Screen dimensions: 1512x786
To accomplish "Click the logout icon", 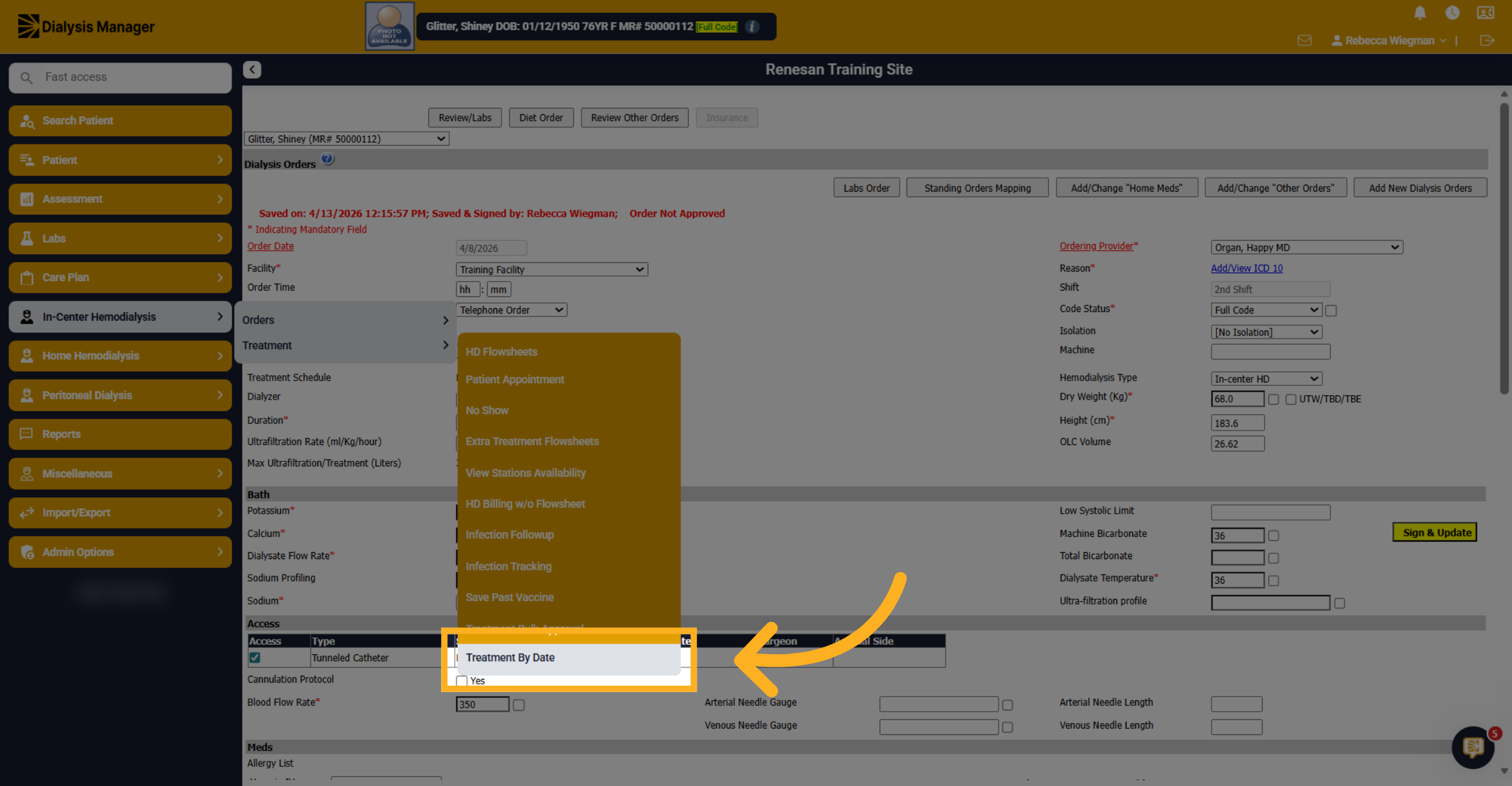I will 1487,40.
